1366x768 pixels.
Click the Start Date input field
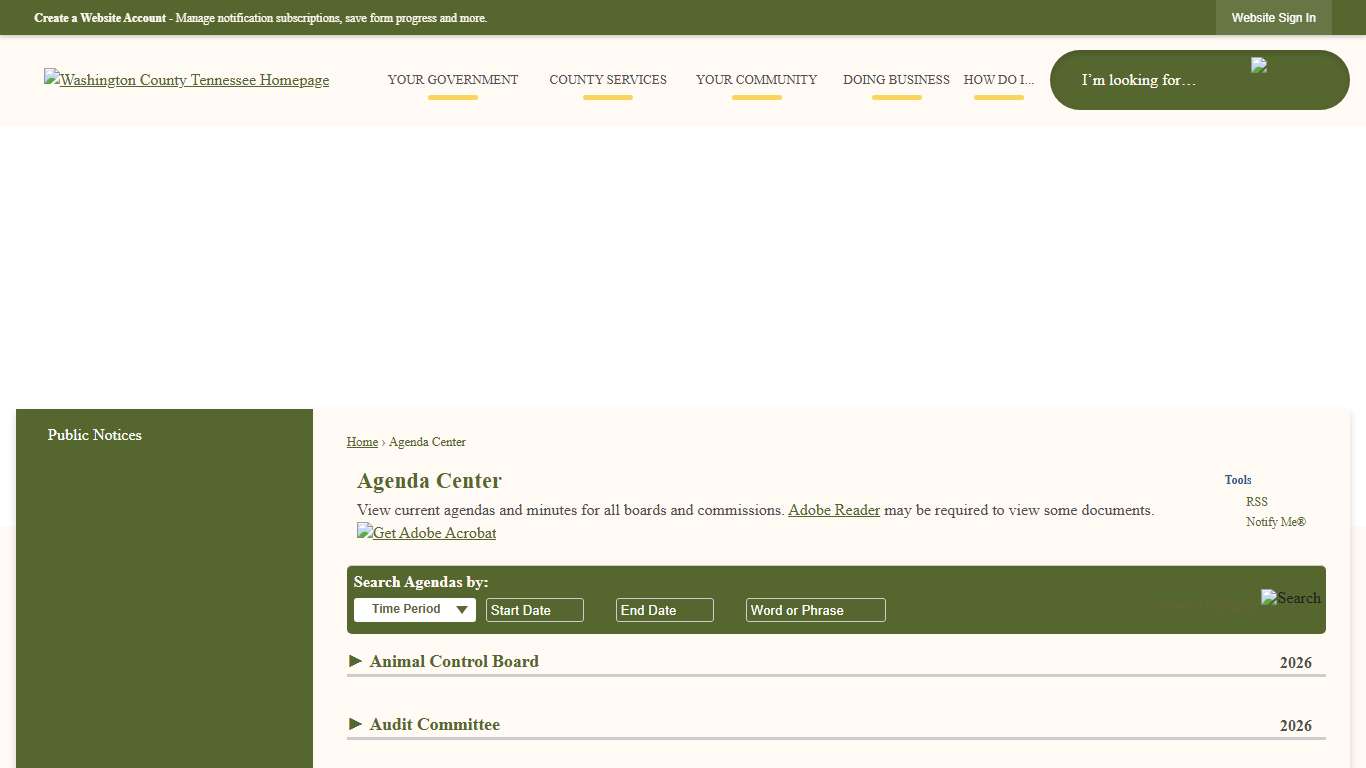click(534, 609)
